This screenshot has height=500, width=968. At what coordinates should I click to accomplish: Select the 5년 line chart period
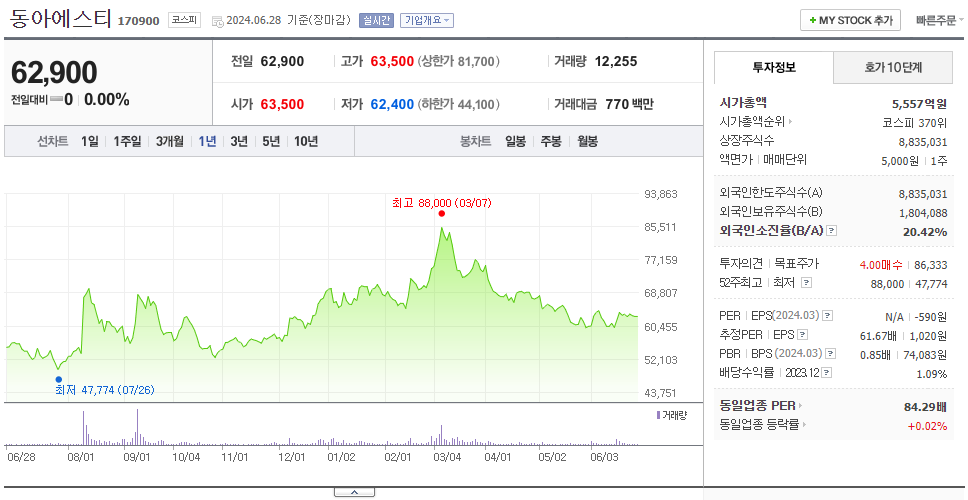tap(271, 141)
